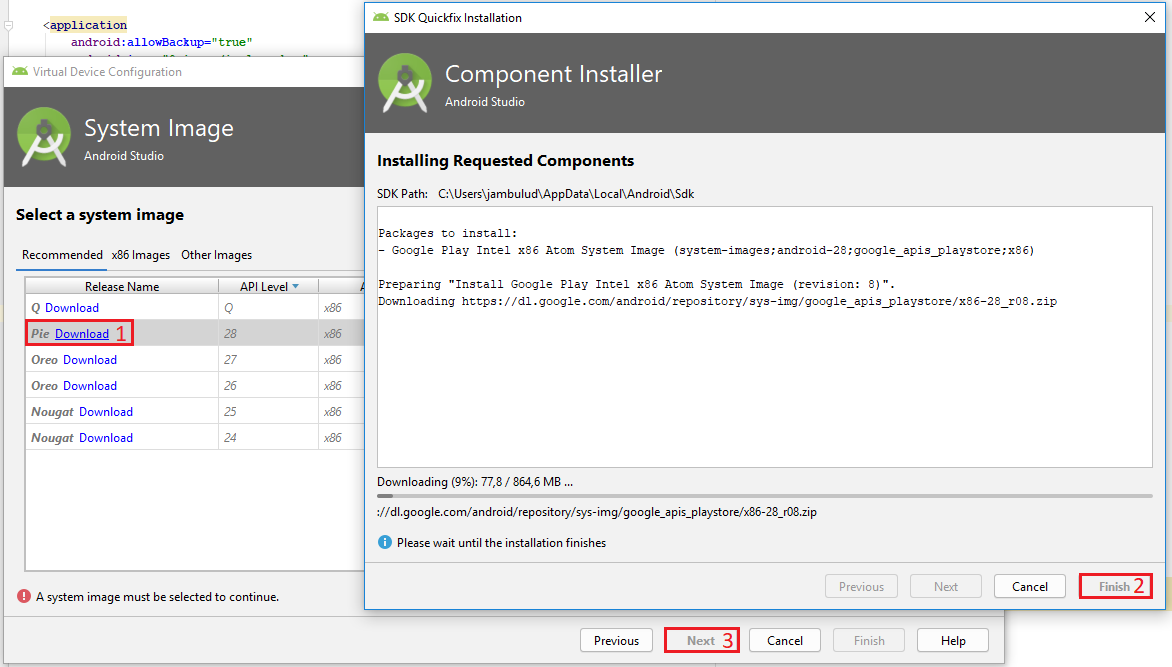Click the info icon beside 'Please wait' message
The height and width of the screenshot is (667, 1172).
click(x=384, y=543)
